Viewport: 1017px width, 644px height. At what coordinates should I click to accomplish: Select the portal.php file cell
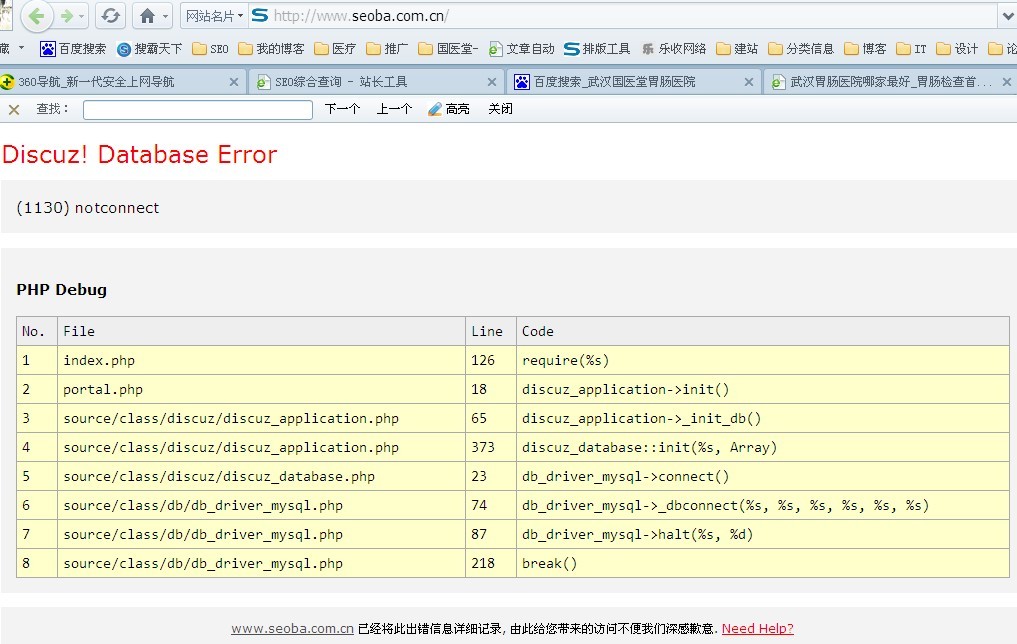pos(261,389)
